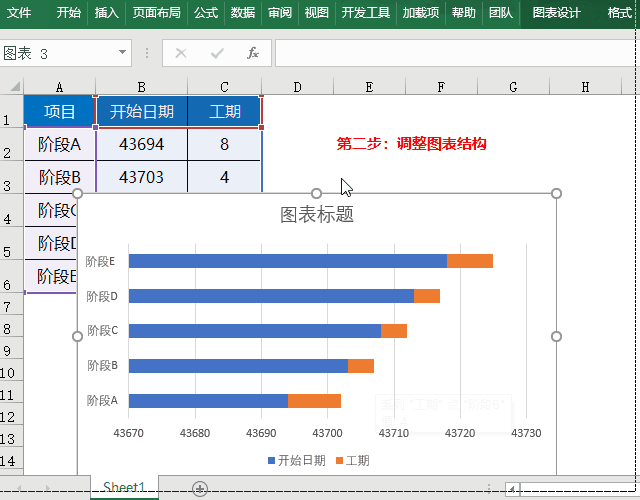Select column G header

pyautogui.click(x=513, y=87)
